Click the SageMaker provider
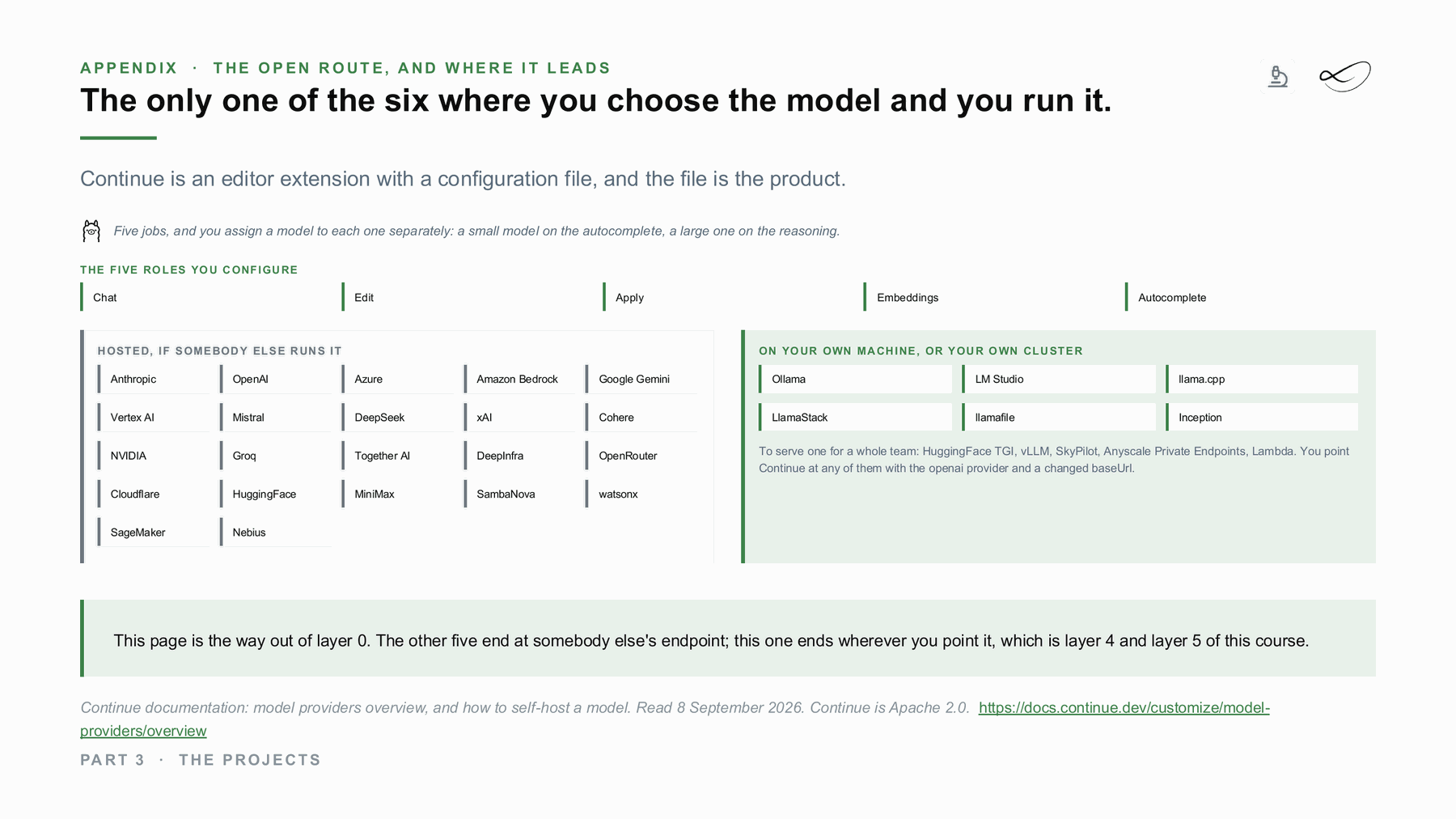The width and height of the screenshot is (1456, 819). point(154,533)
